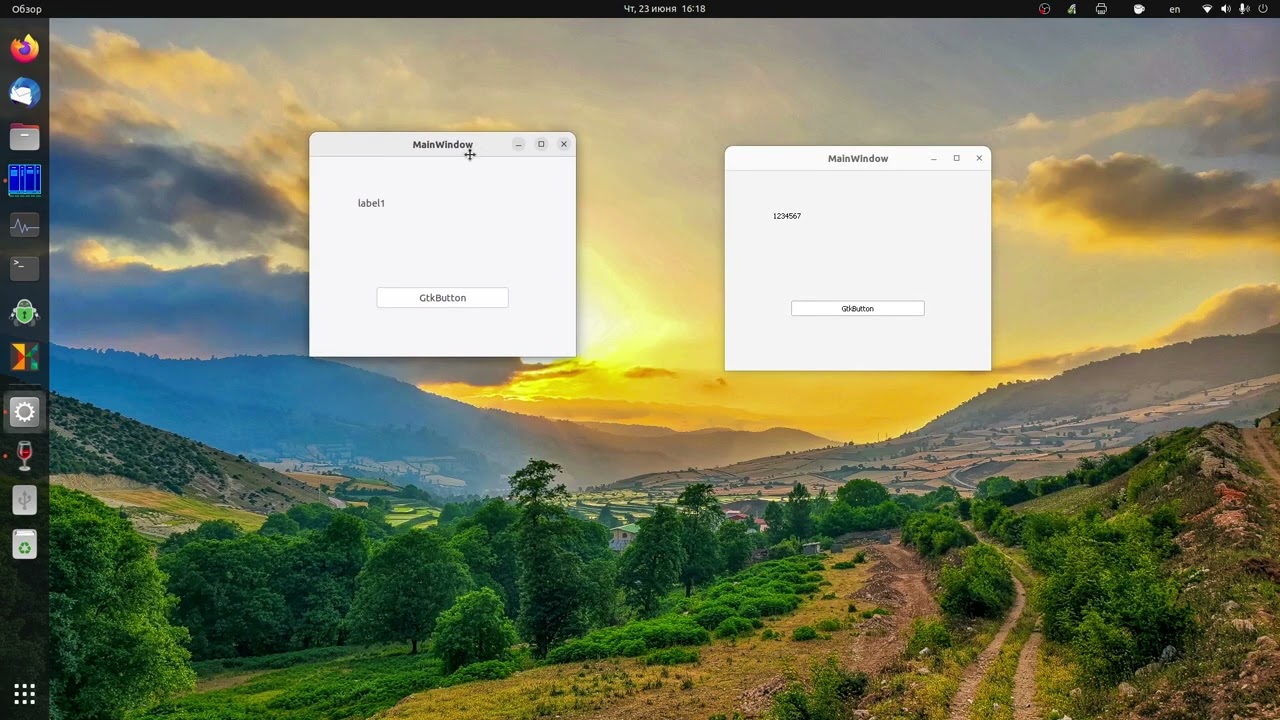Viewport: 1280px width, 720px height.
Task: Click the red recorder tray icon
Action: coord(1045,9)
